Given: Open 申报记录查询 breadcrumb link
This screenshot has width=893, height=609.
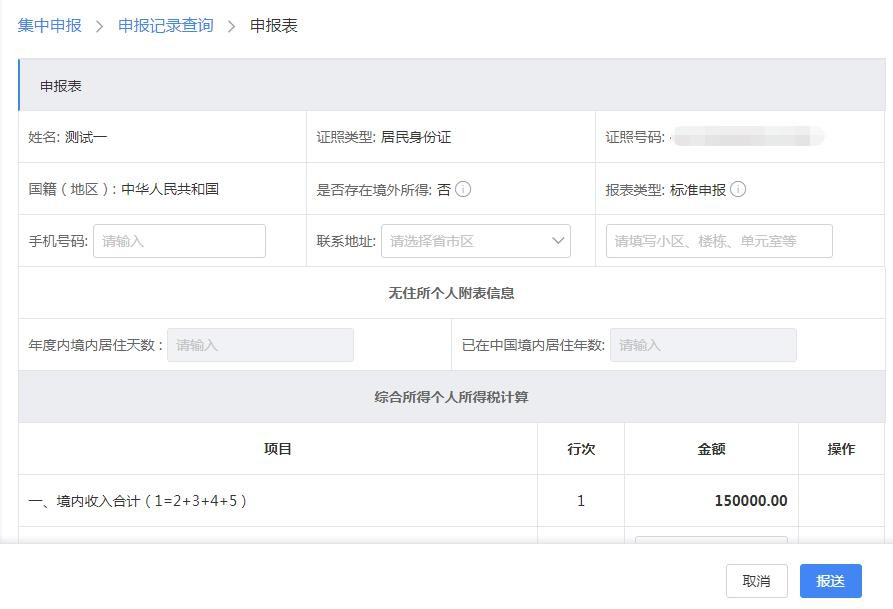Looking at the screenshot, I should pos(166,26).
